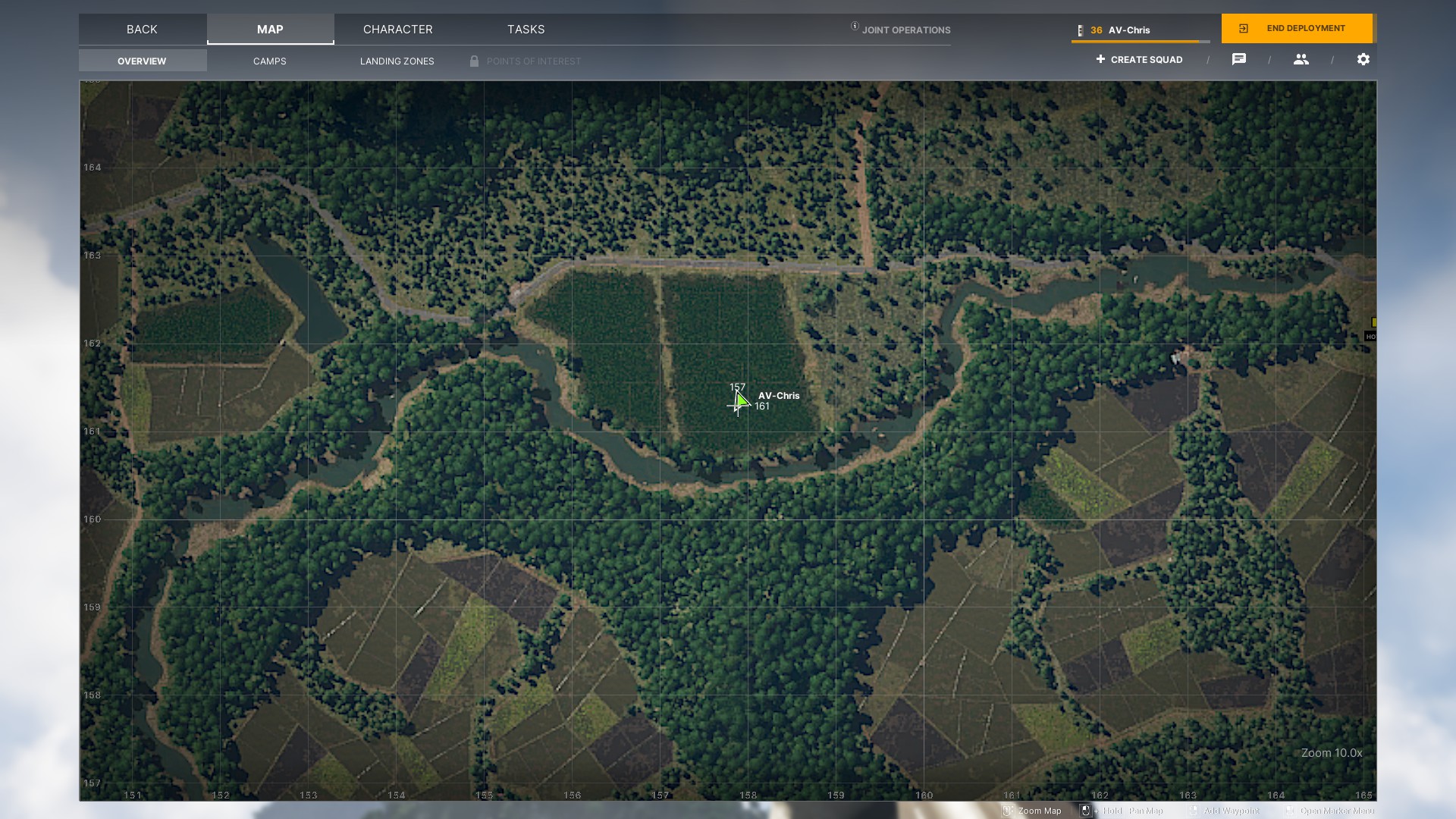Click the AV-Chris experience progress bar
1456x819 pixels.
(1140, 42)
